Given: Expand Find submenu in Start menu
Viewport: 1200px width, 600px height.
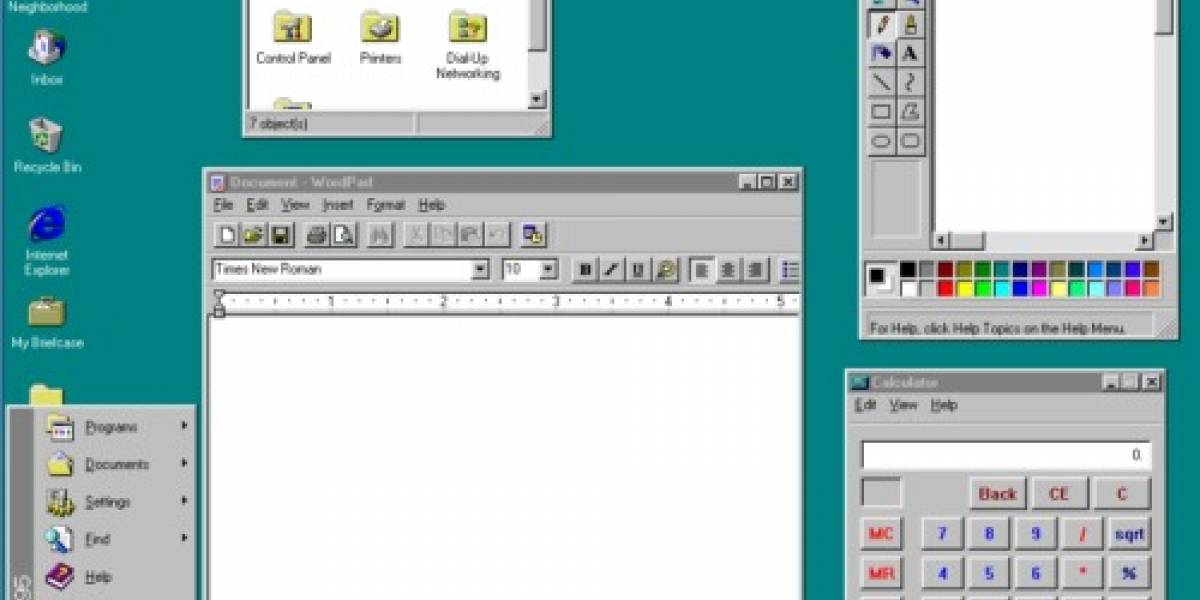Looking at the screenshot, I should [x=115, y=539].
